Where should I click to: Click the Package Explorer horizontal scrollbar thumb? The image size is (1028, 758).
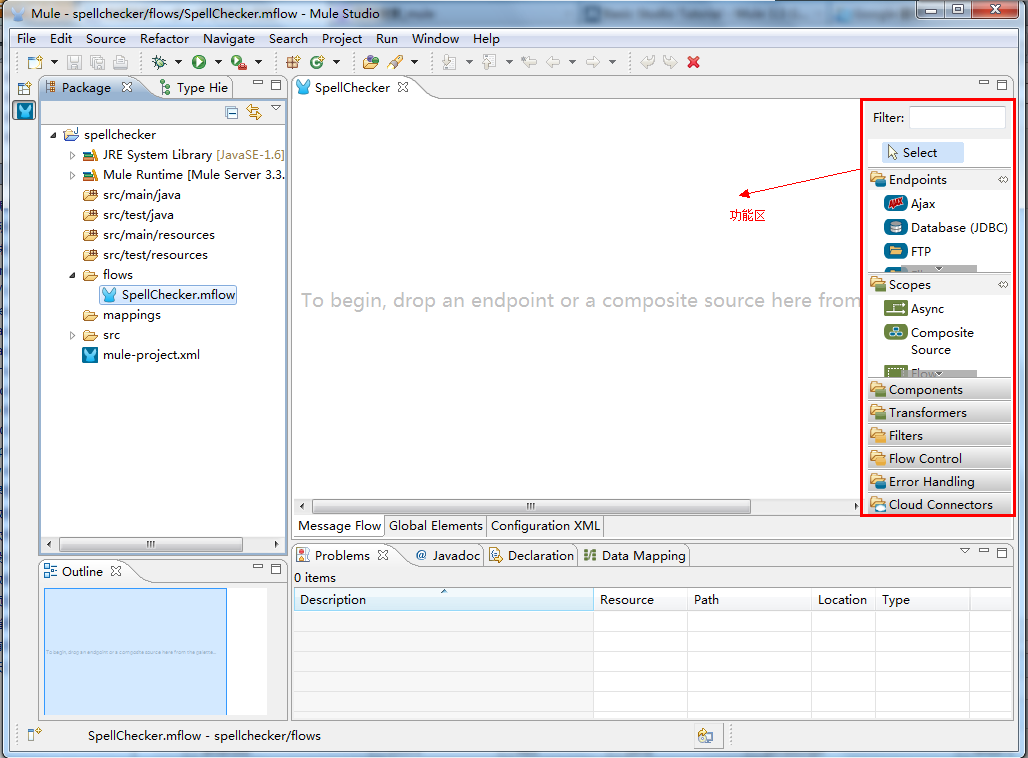(x=151, y=544)
